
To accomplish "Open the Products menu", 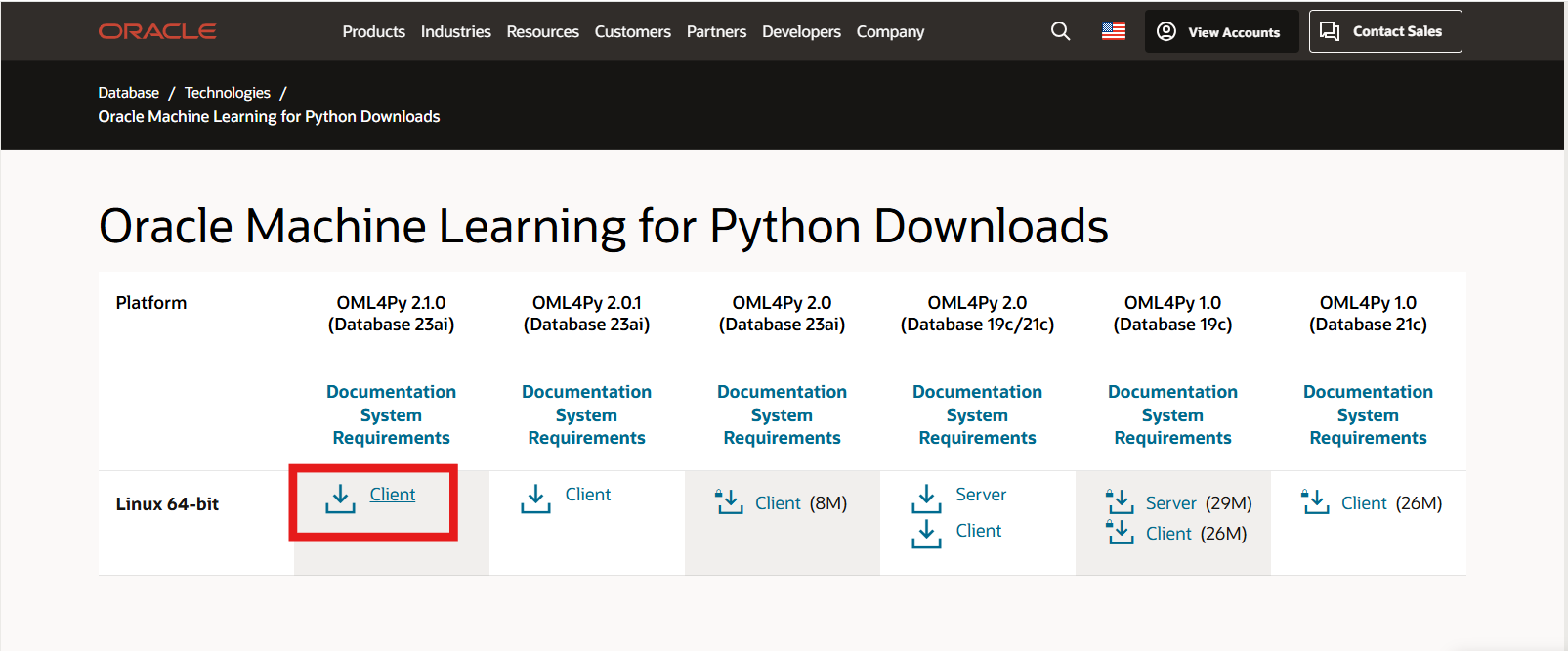I will (x=373, y=31).
